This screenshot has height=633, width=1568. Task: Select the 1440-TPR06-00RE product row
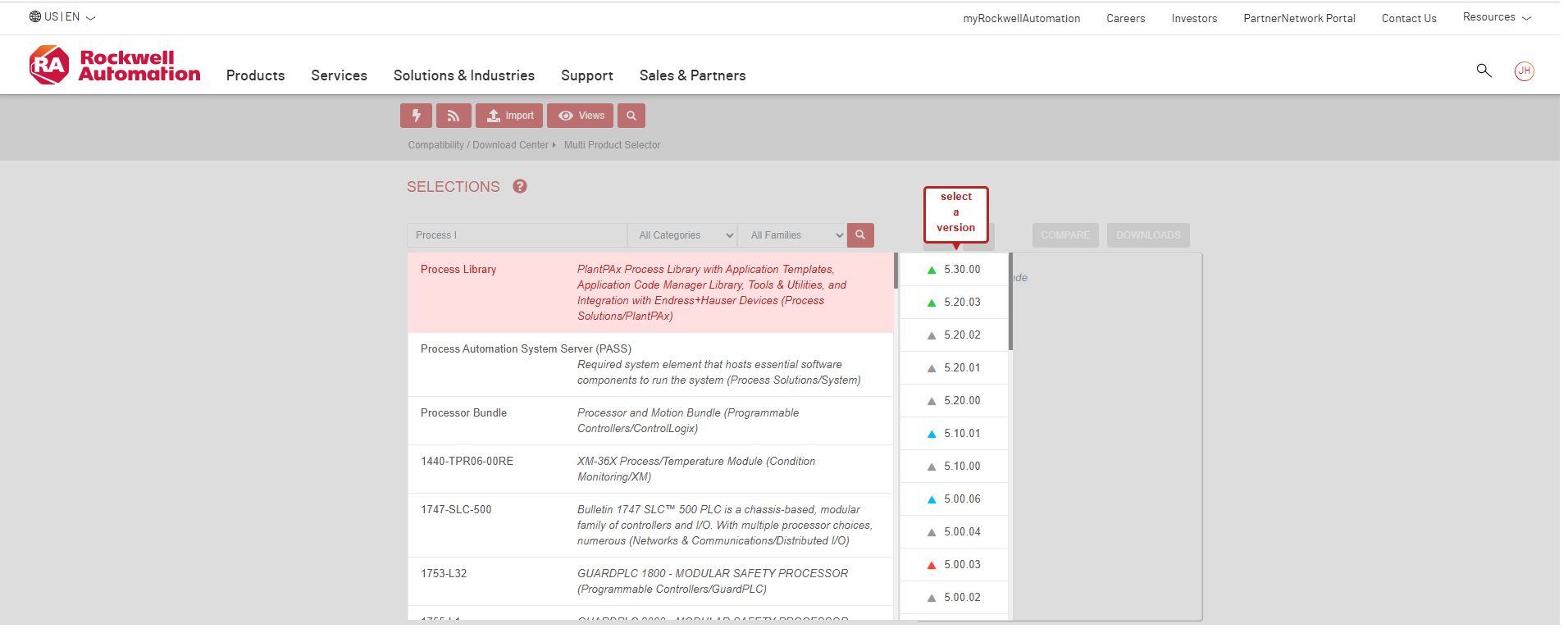click(650, 469)
